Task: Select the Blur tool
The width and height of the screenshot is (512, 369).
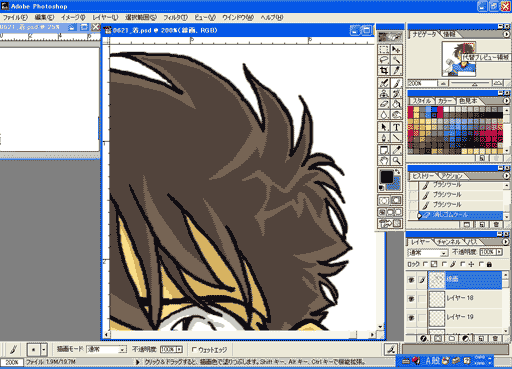Action: tap(384, 114)
